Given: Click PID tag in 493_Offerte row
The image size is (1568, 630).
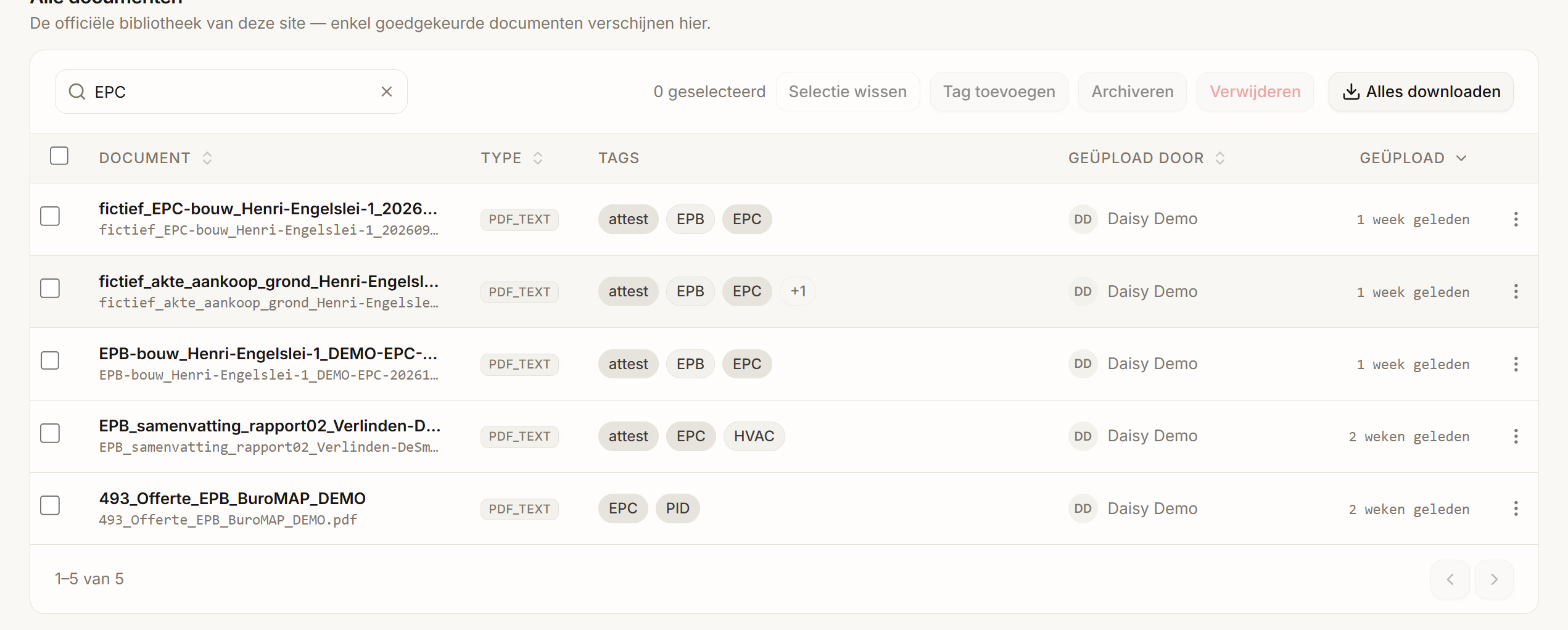Looking at the screenshot, I should [x=678, y=509].
